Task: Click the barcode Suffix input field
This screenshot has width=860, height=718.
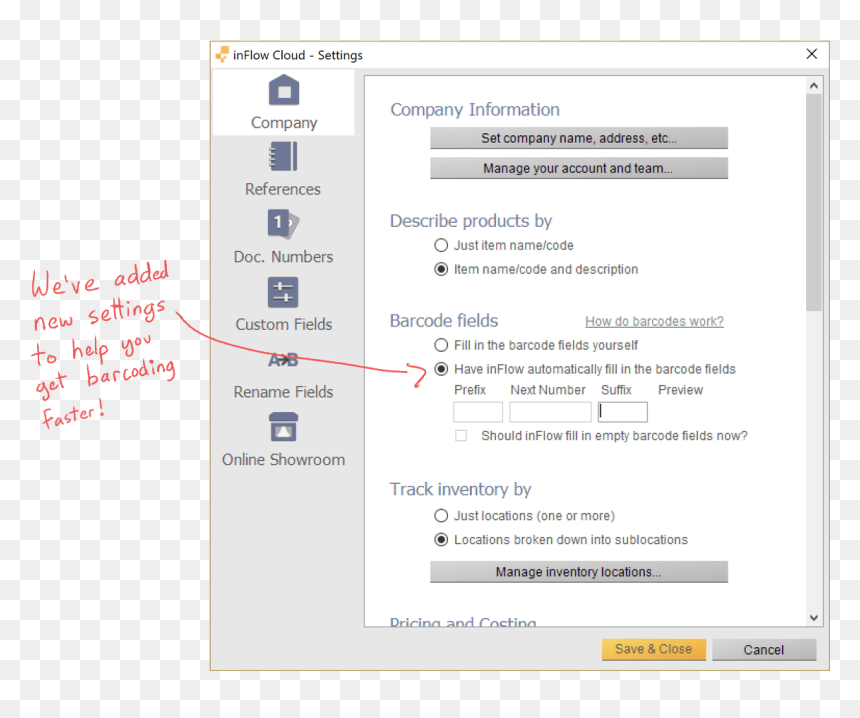Action: click(x=623, y=412)
